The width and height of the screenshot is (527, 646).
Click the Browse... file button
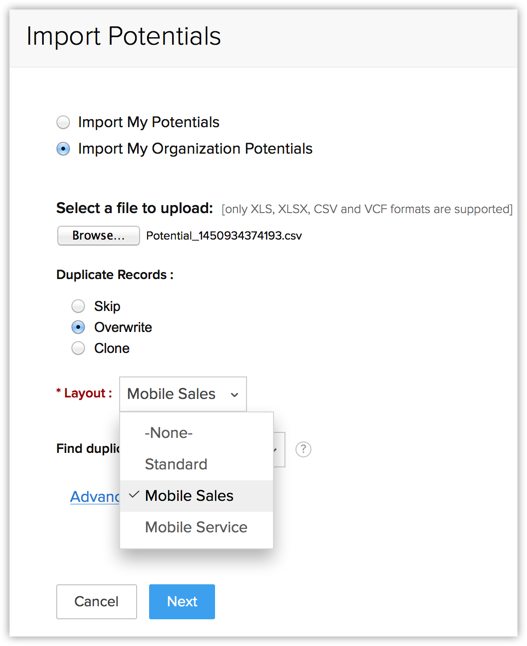click(x=98, y=236)
